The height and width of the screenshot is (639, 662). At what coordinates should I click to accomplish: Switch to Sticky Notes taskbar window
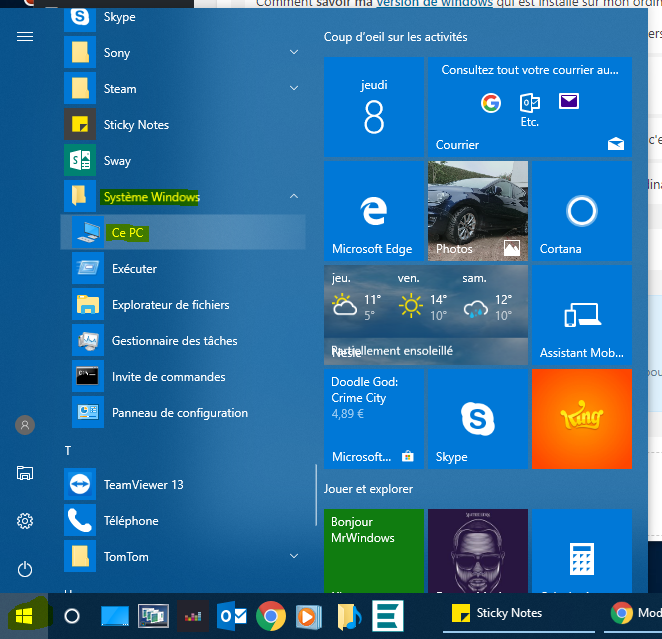519,613
